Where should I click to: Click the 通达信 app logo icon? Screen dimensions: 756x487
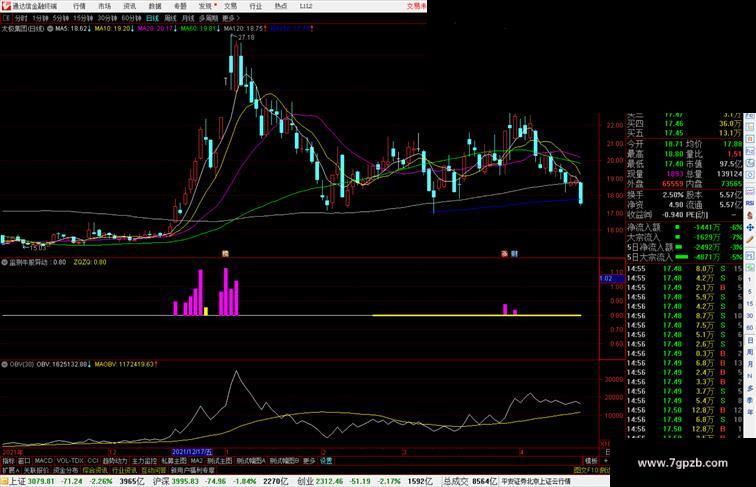(x=6, y=6)
